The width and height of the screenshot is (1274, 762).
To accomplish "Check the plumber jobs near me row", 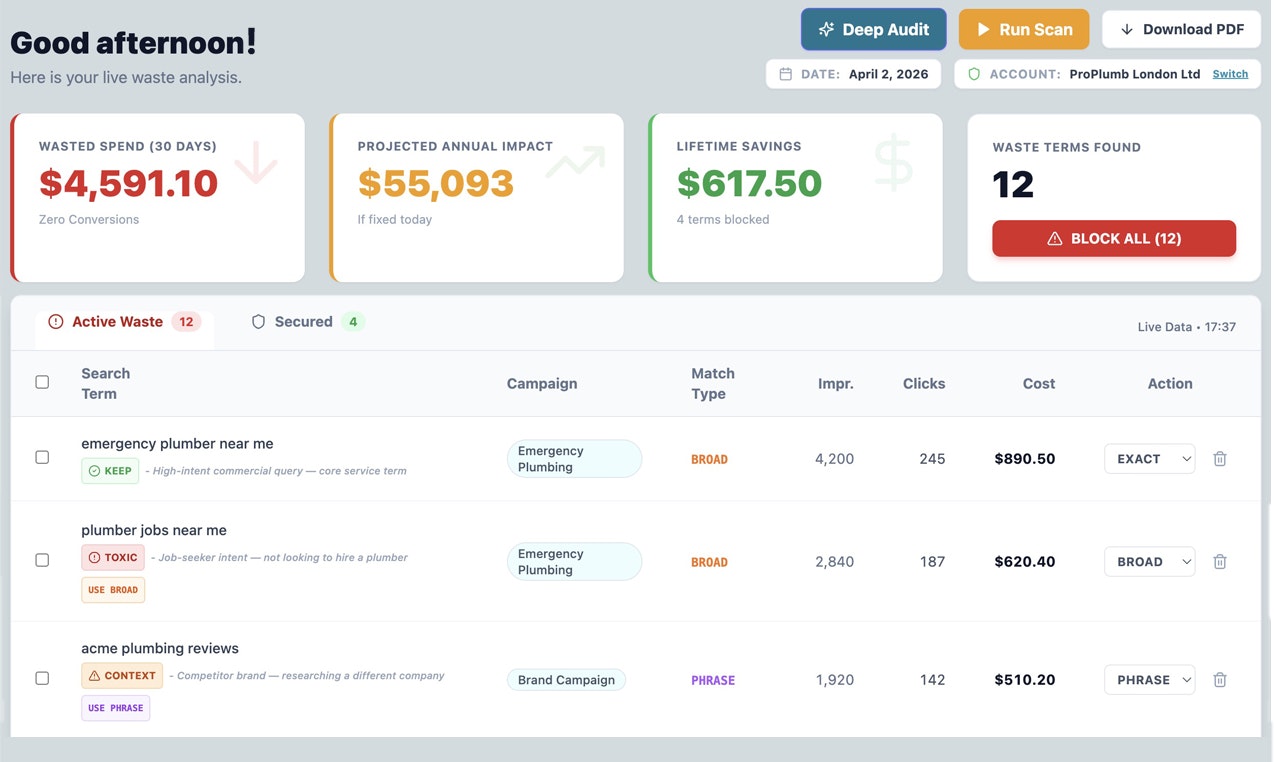I will [42, 560].
